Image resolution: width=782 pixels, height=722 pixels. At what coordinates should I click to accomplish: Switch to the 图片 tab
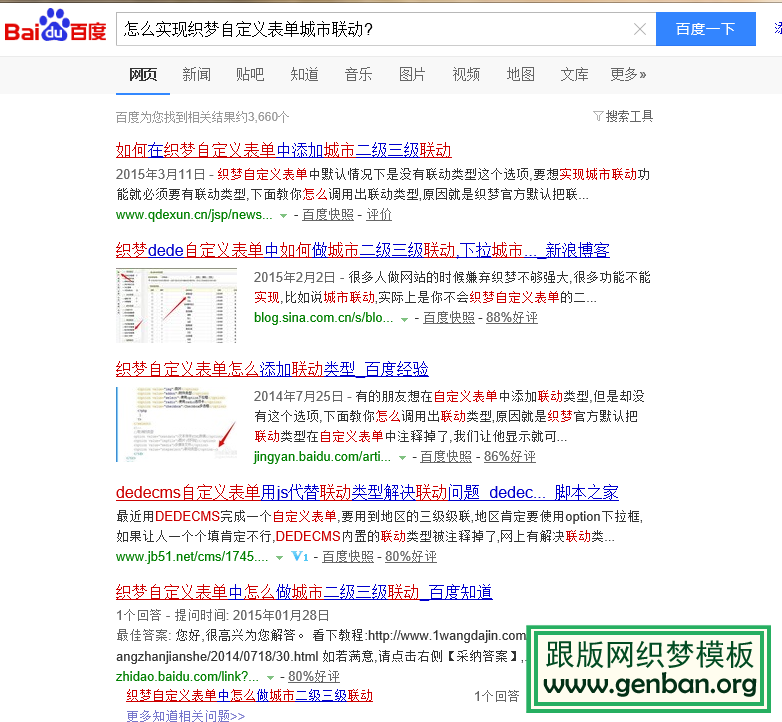[x=412, y=75]
